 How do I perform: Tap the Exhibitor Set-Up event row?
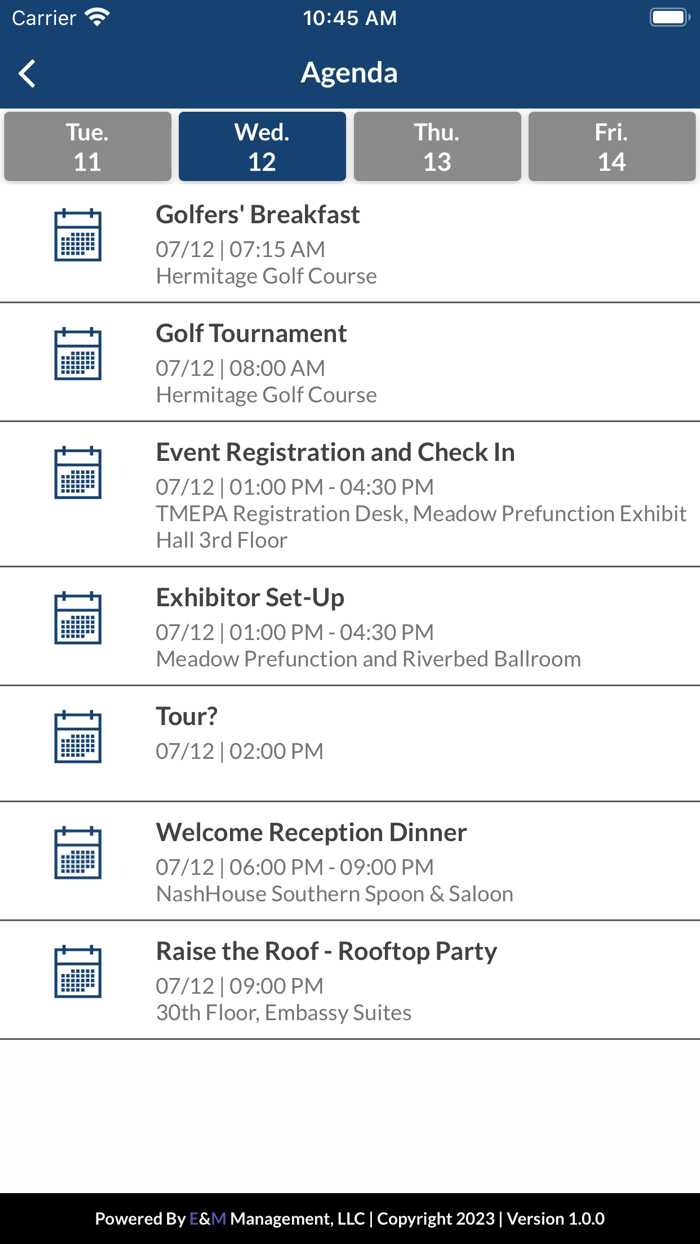350,626
